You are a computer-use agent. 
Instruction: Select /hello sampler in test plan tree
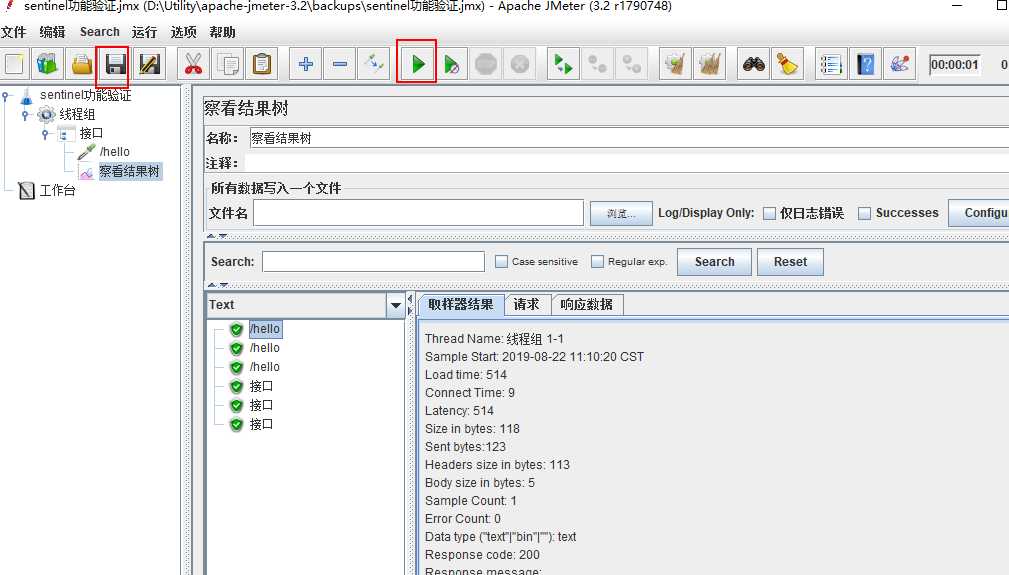click(114, 152)
